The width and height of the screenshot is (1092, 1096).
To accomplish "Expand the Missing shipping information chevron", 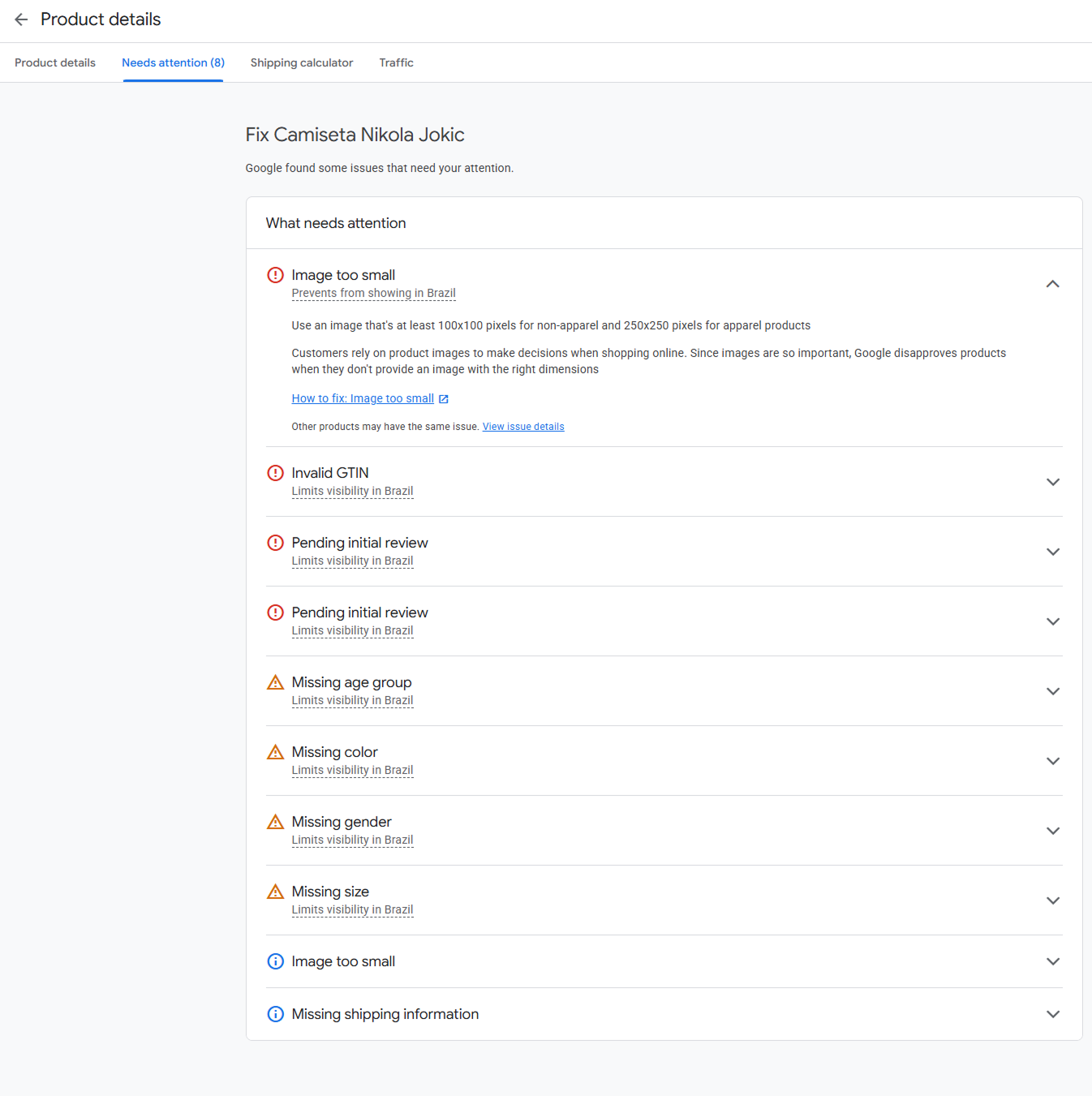I will [1053, 1014].
